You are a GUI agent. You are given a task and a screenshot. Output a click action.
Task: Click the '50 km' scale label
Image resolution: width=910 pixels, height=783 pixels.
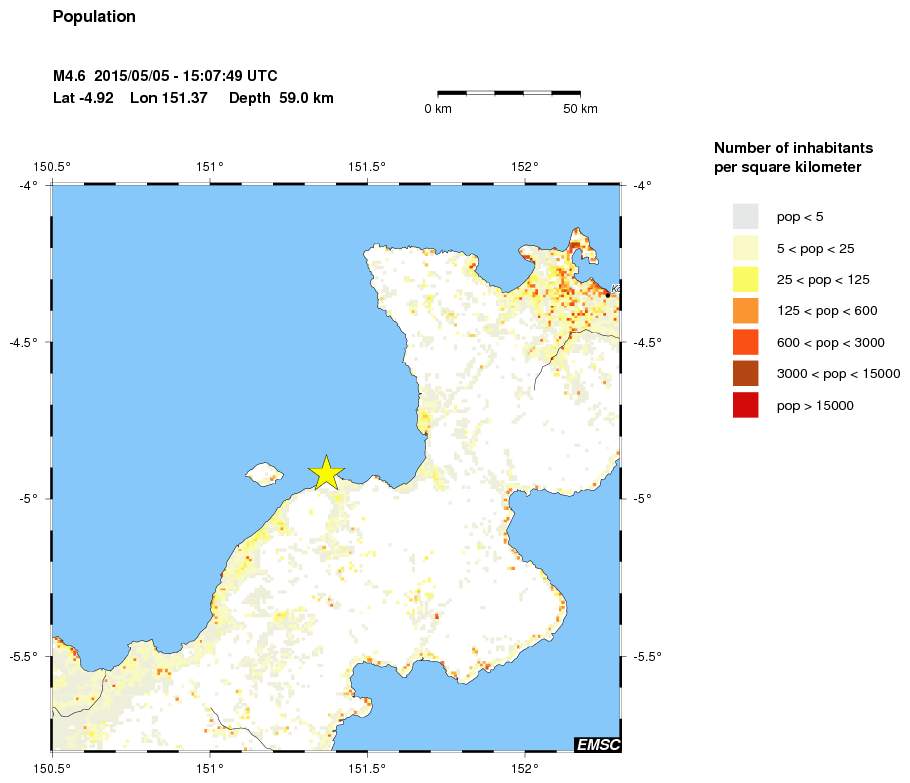(x=580, y=109)
